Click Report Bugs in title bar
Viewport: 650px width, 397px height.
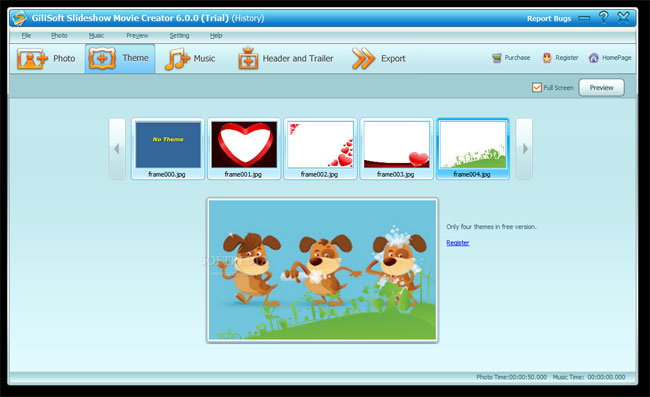pyautogui.click(x=549, y=19)
